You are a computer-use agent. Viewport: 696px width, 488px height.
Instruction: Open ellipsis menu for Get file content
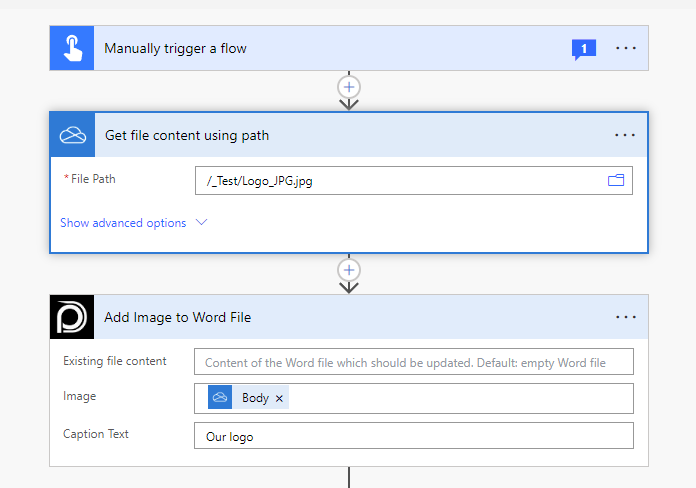point(626,135)
